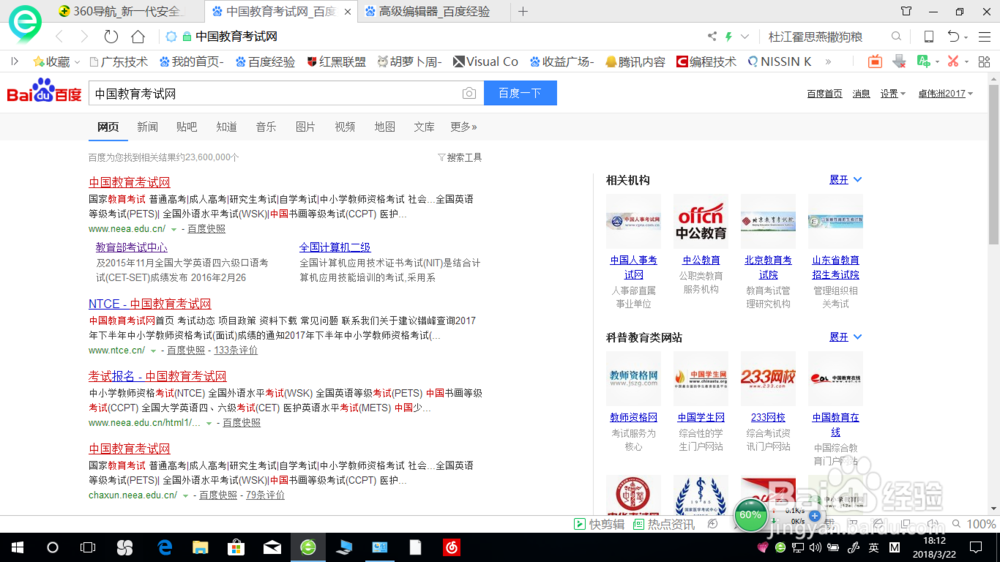Switch to the 高级编辑器_百度经验 browser tab
This screenshot has width=1000, height=562.
pyautogui.click(x=434, y=11)
